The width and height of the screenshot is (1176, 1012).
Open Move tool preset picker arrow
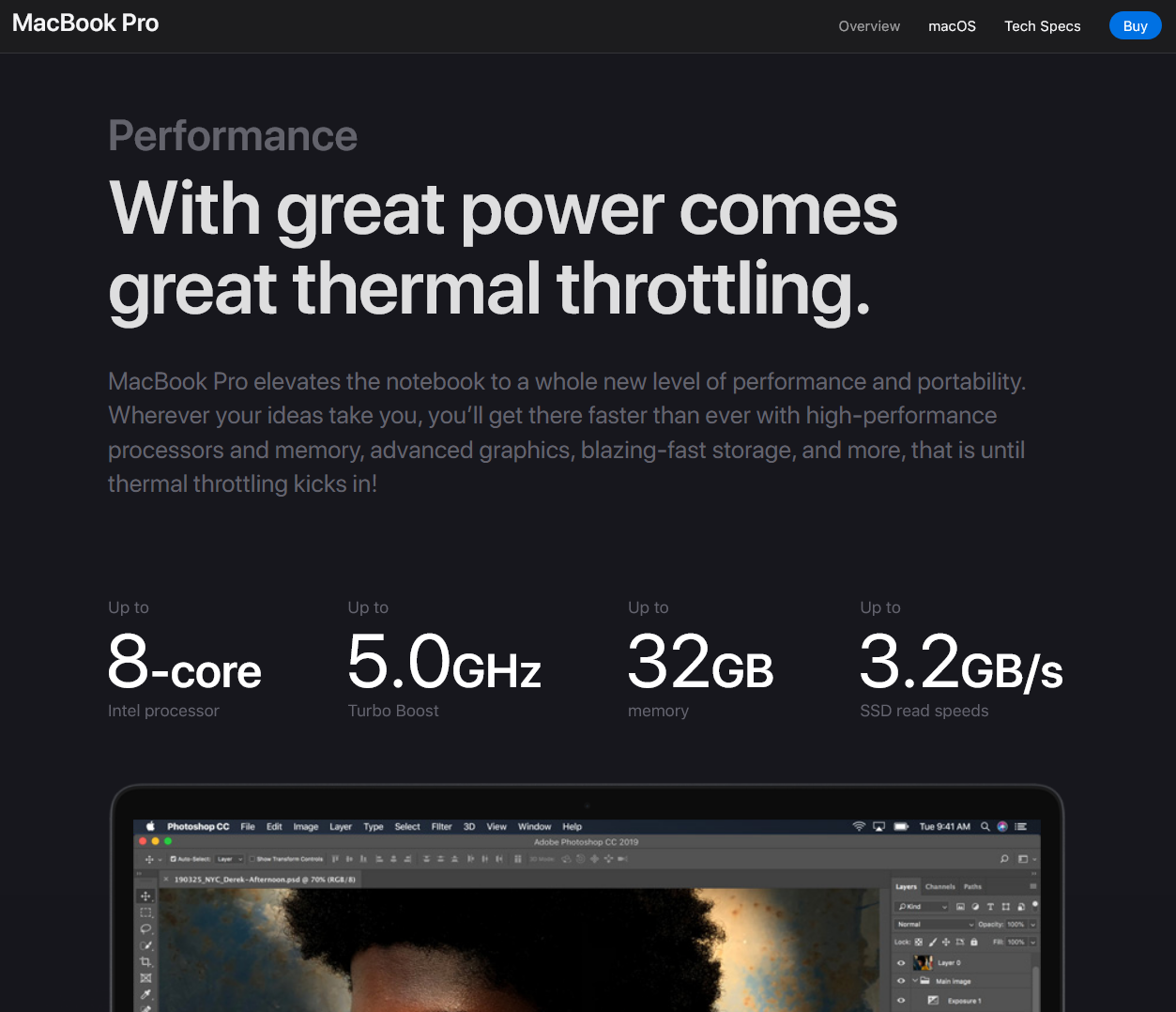(x=160, y=859)
